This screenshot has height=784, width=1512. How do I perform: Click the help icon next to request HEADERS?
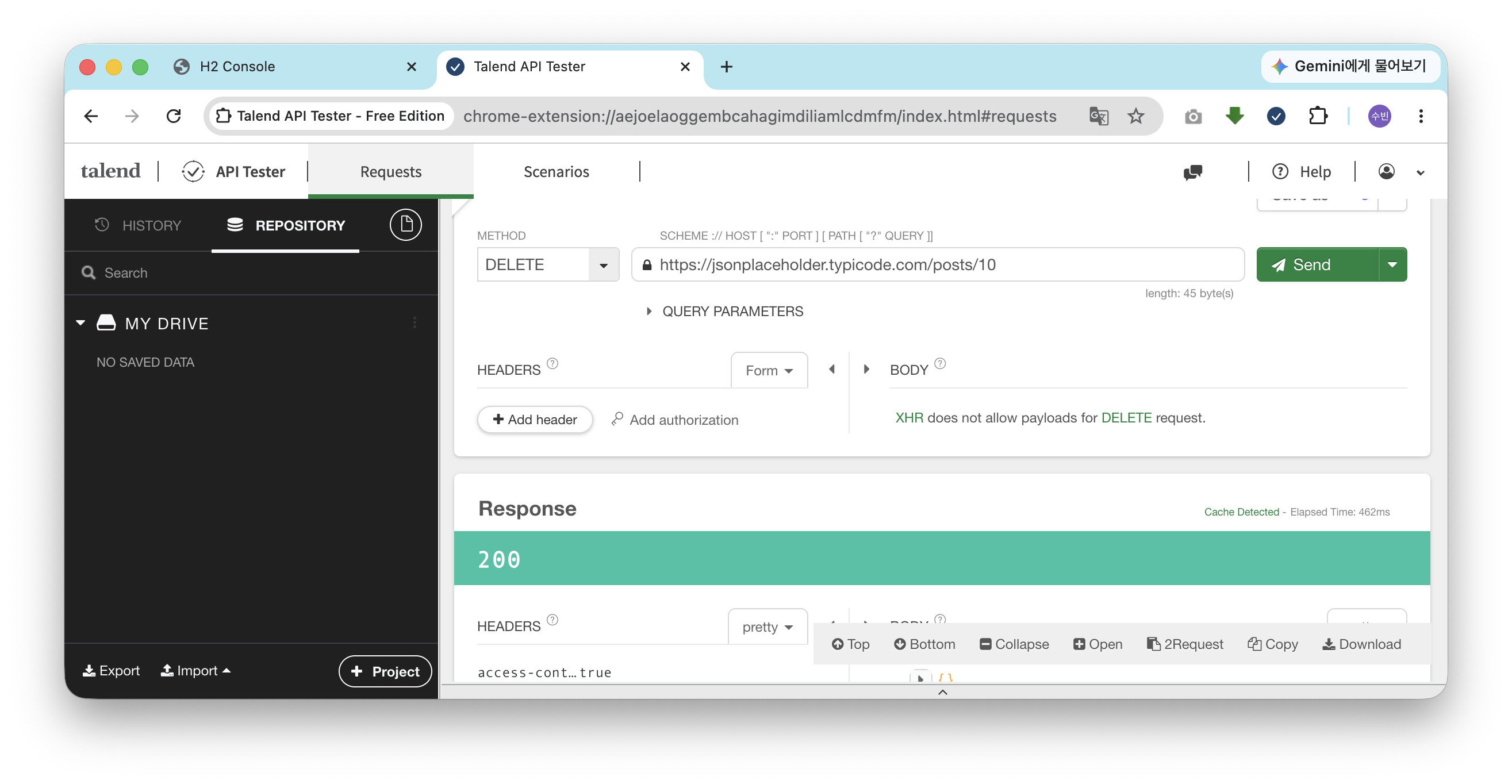552,364
